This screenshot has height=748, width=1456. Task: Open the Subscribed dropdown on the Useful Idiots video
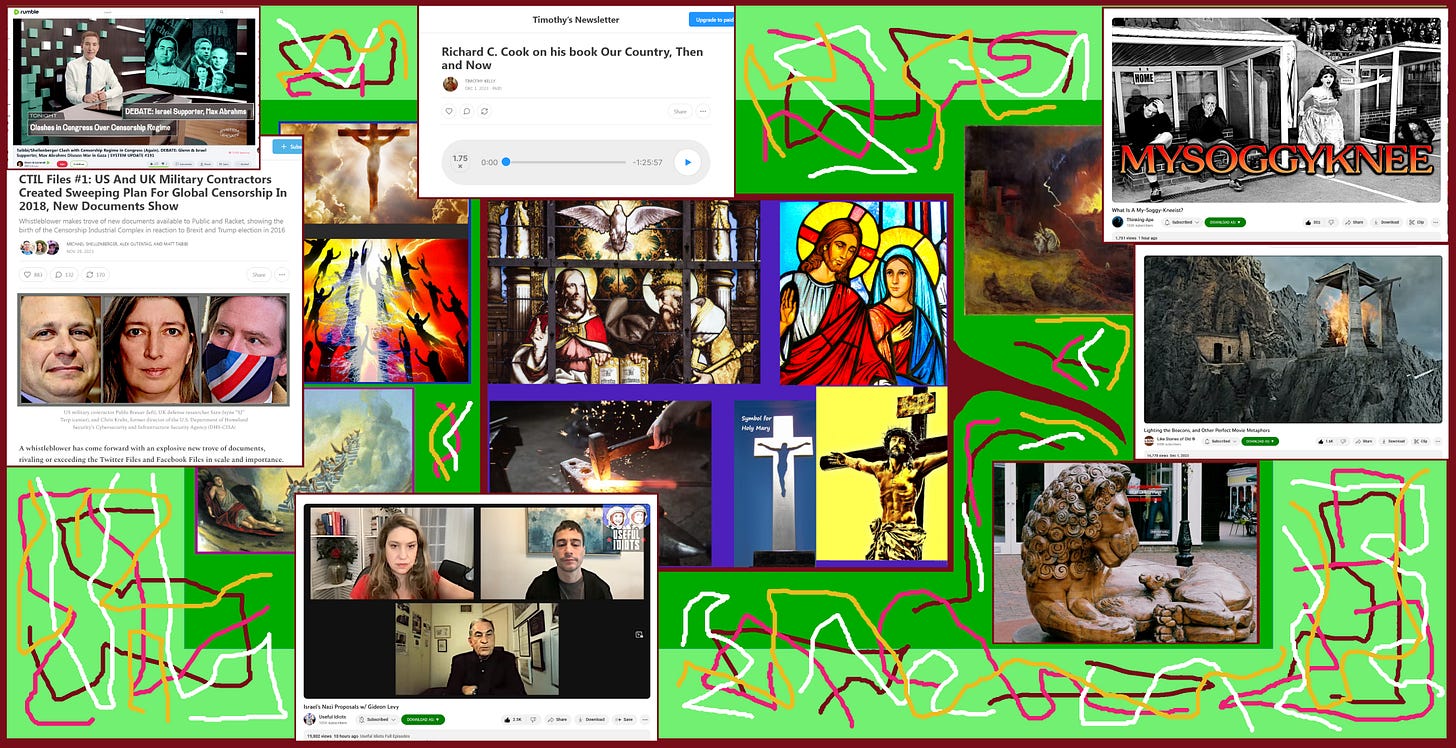pos(377,719)
